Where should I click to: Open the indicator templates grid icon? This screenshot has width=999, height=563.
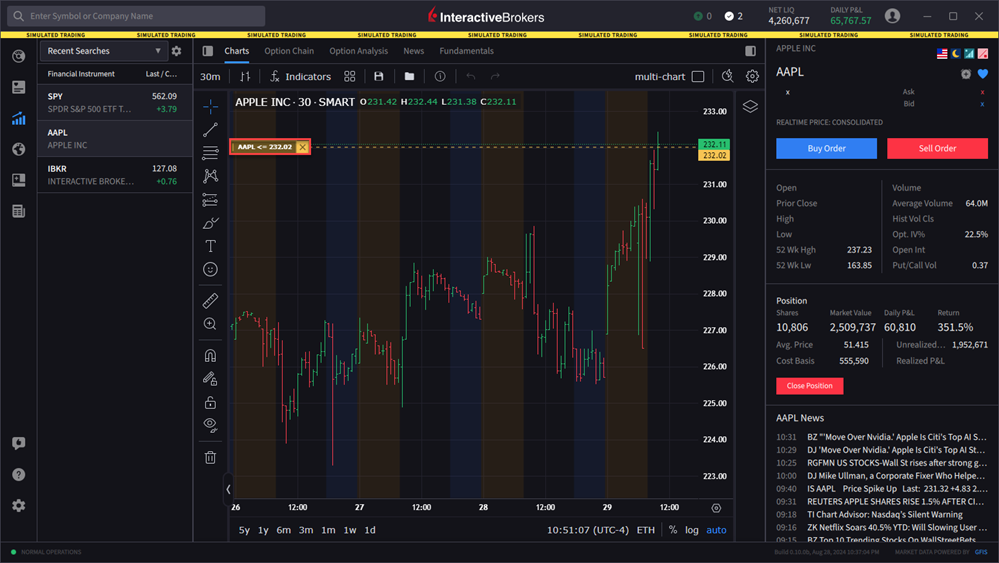(350, 76)
